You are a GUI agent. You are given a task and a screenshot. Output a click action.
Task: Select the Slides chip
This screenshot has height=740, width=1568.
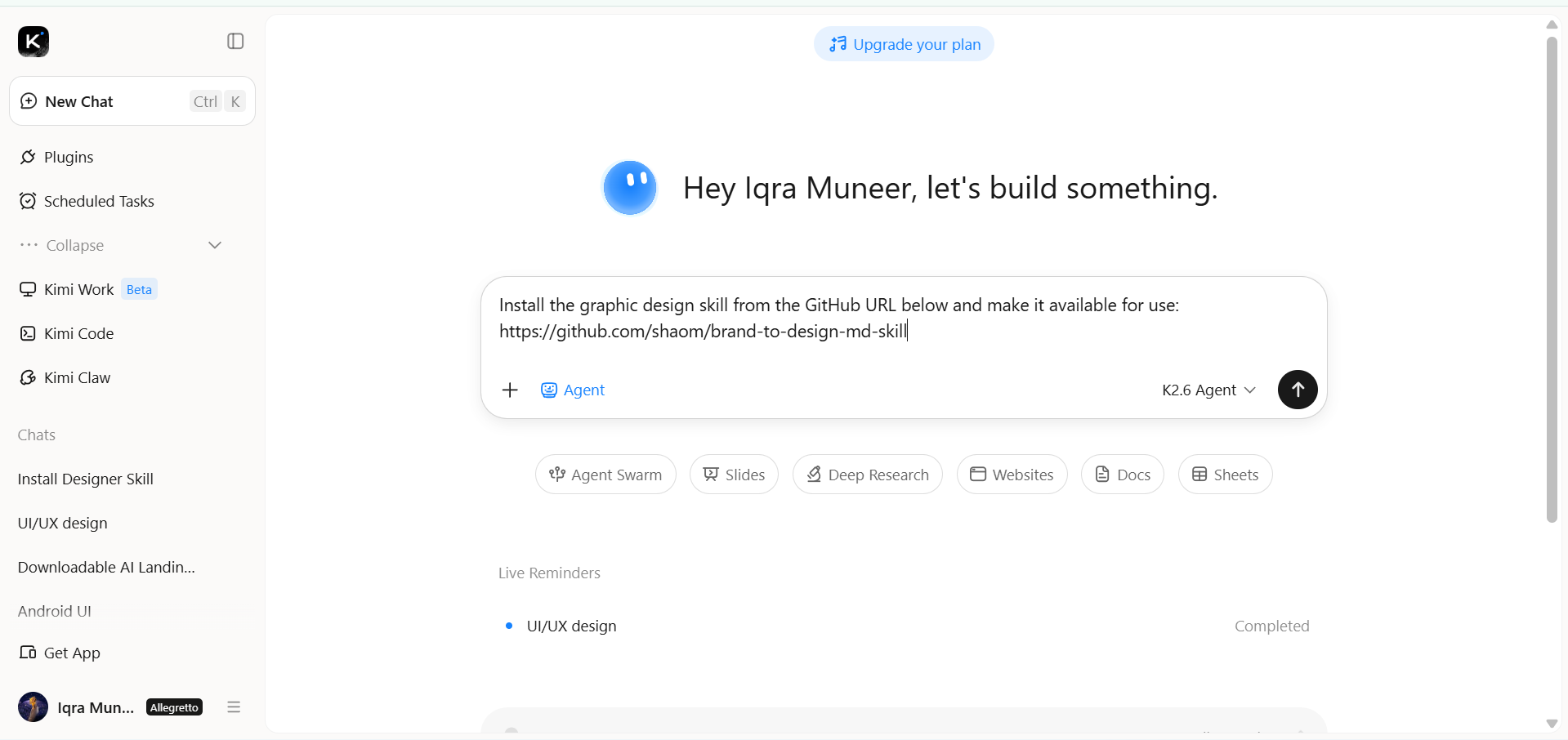pyautogui.click(x=734, y=475)
